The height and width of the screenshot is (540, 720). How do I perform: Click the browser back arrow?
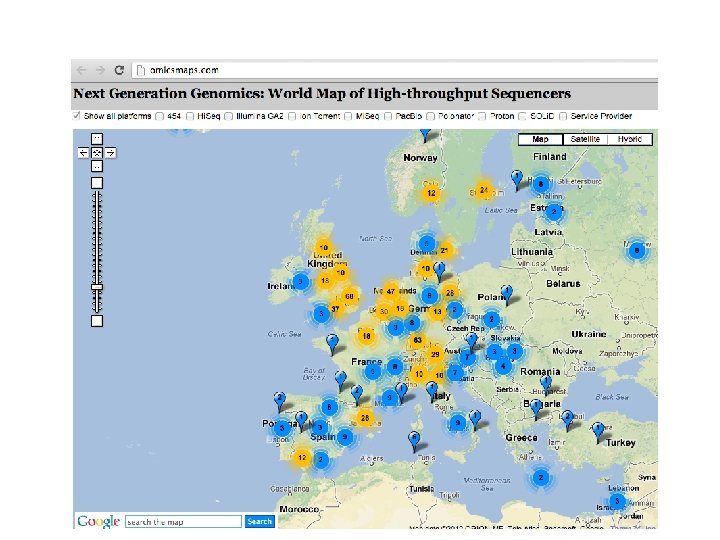pyautogui.click(x=81, y=70)
